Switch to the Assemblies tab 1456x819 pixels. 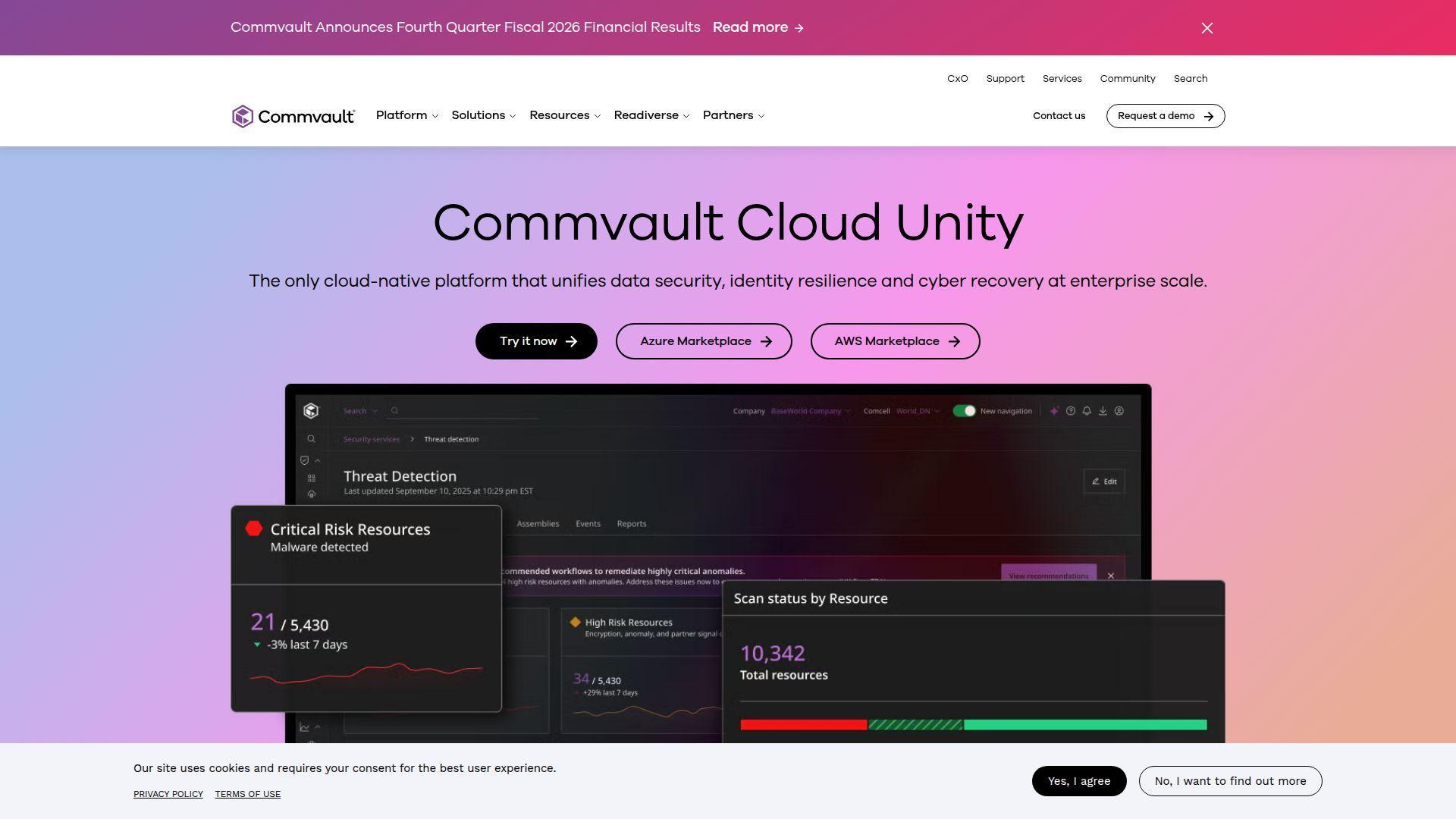(x=538, y=524)
